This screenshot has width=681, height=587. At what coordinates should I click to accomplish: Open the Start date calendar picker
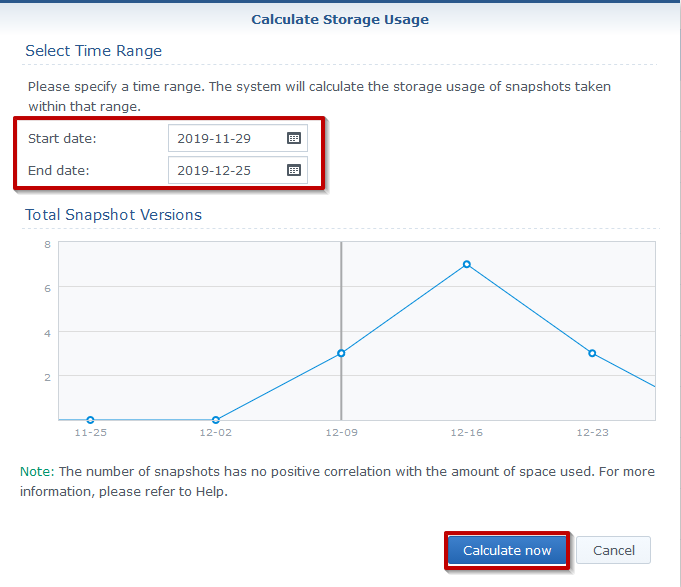tap(294, 138)
